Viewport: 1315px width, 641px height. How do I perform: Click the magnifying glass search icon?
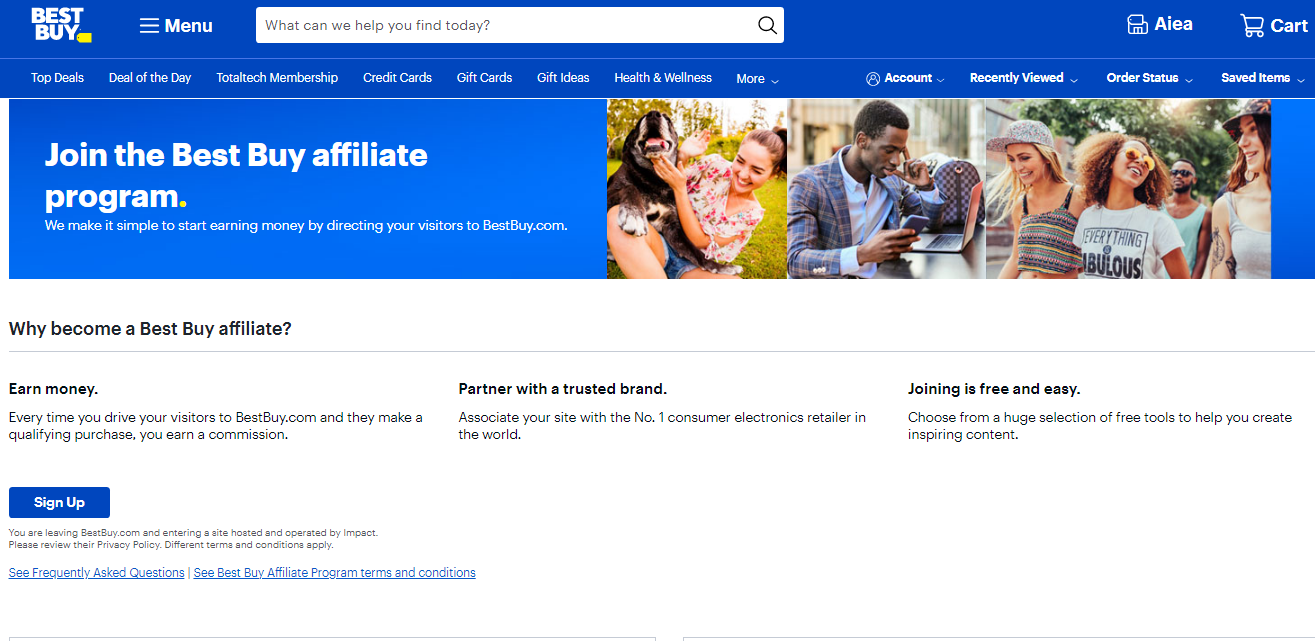click(x=767, y=25)
